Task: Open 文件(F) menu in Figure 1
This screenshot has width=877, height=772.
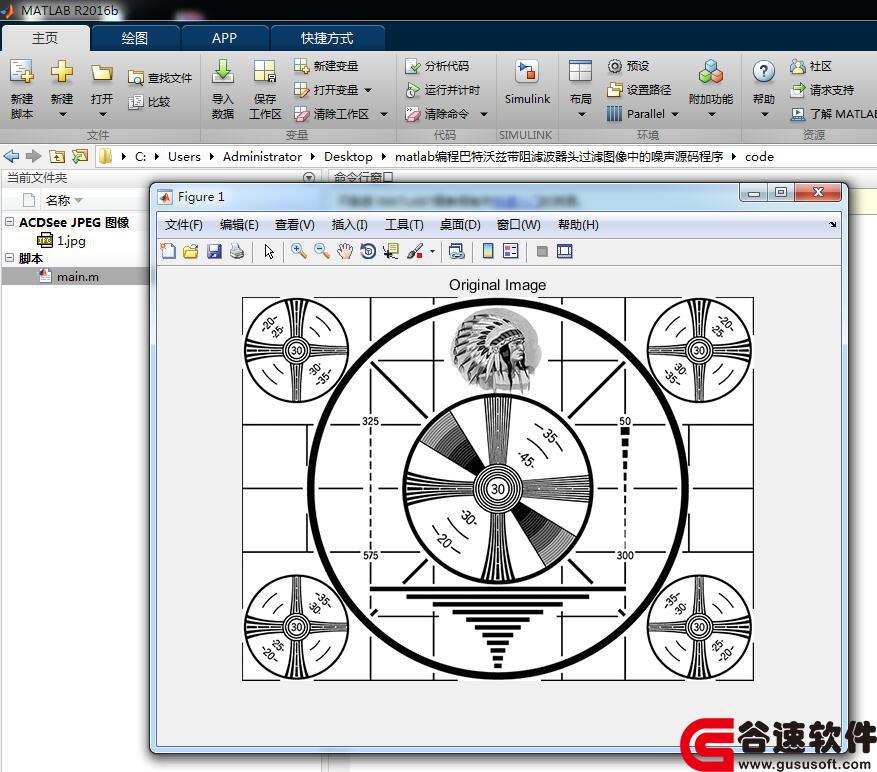Action: click(183, 224)
